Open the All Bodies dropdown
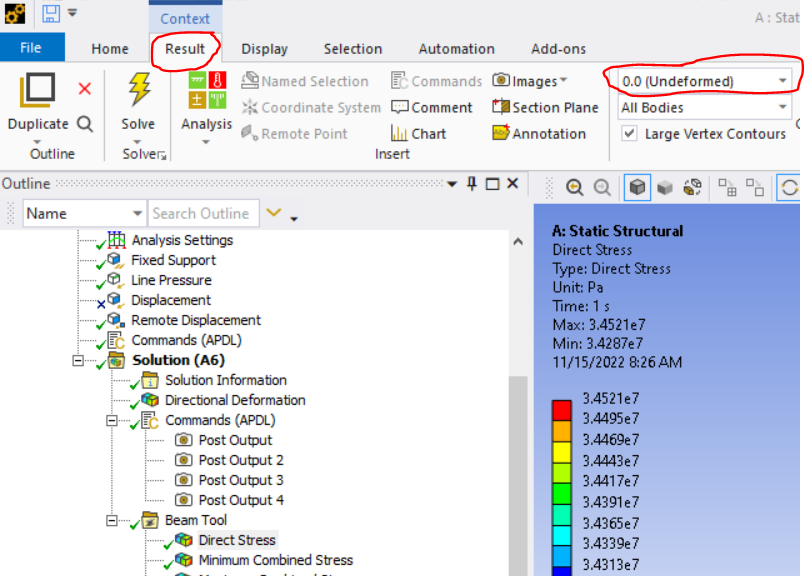The height and width of the screenshot is (576, 804). [704, 107]
